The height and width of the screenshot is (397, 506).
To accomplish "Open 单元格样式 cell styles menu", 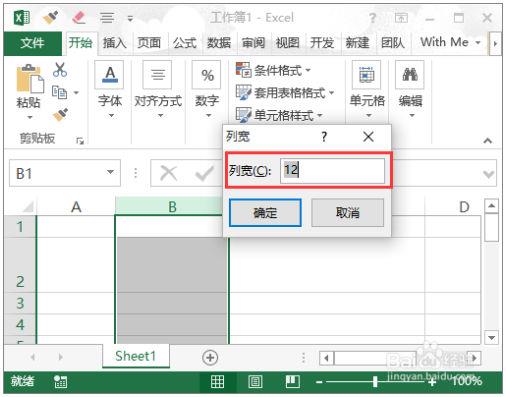I will (x=279, y=115).
